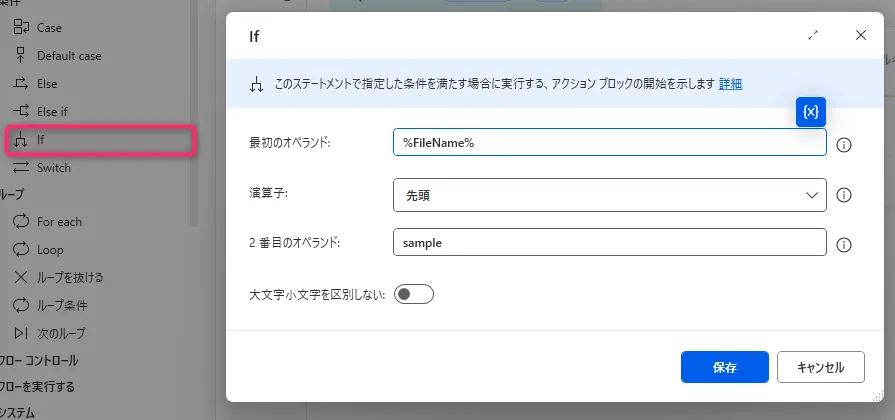Click info icon beside 2番目のオペランド field
Image resolution: width=895 pixels, height=420 pixels.
[843, 244]
